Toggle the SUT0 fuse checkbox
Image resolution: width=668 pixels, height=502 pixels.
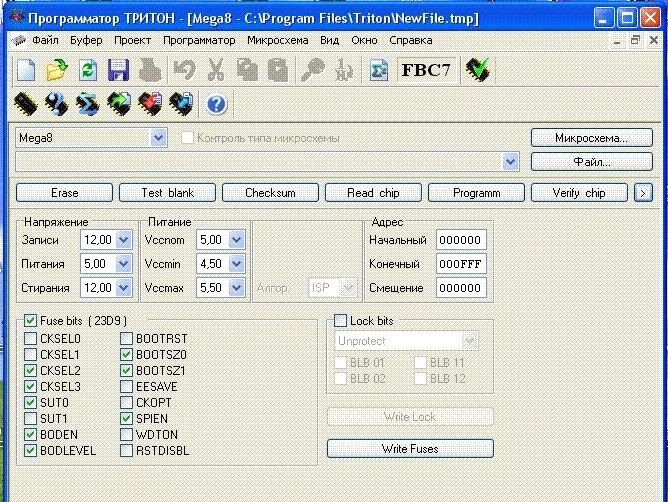[x=30, y=402]
